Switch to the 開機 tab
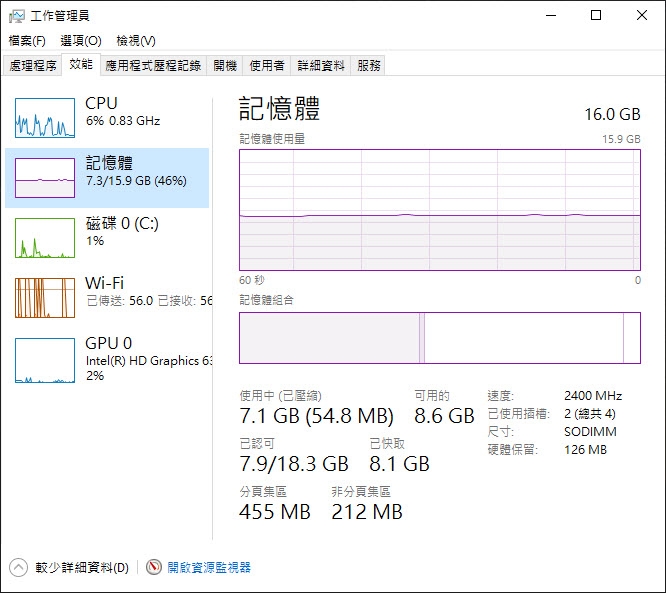 pos(225,65)
